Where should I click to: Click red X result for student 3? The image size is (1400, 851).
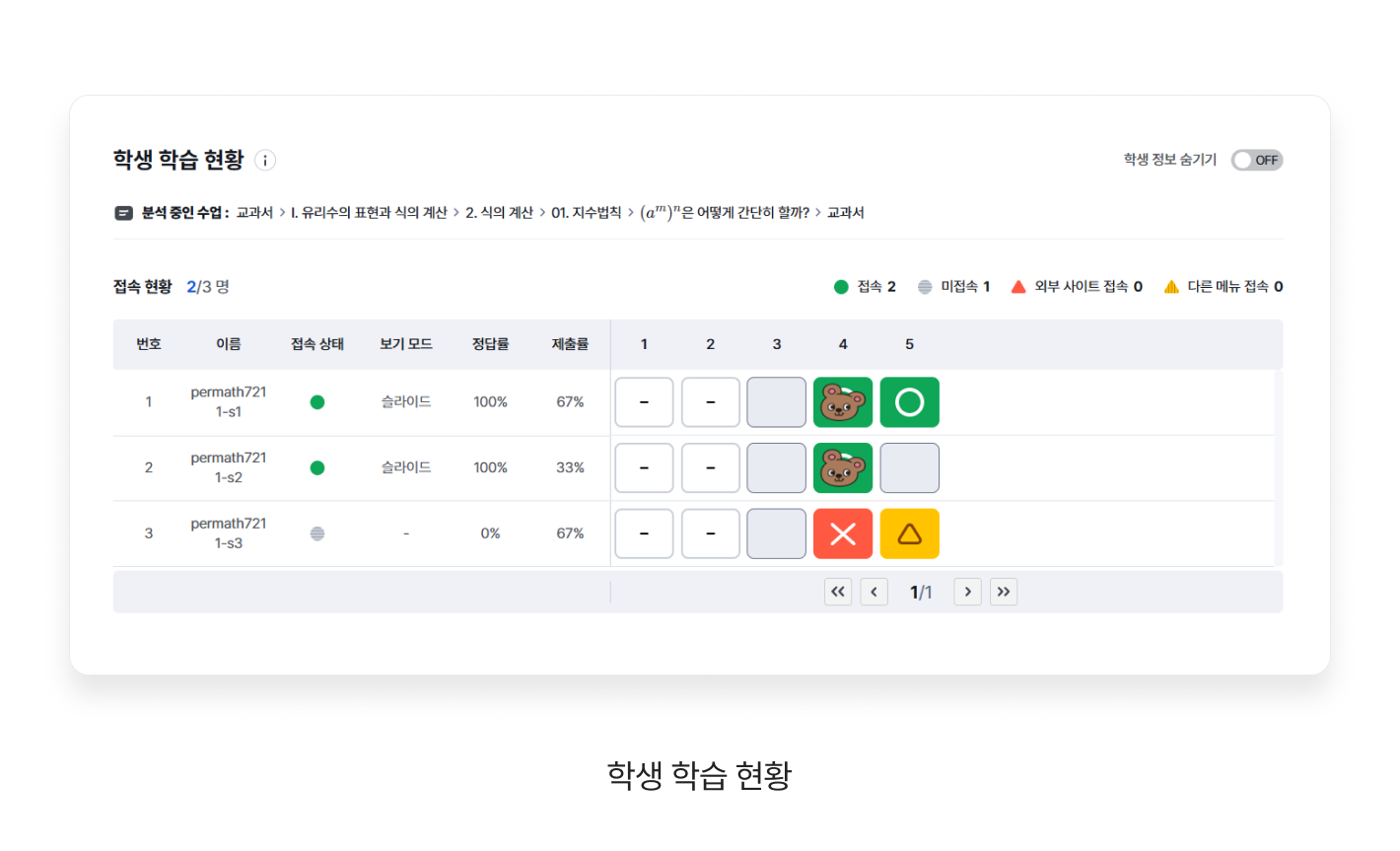(x=843, y=533)
